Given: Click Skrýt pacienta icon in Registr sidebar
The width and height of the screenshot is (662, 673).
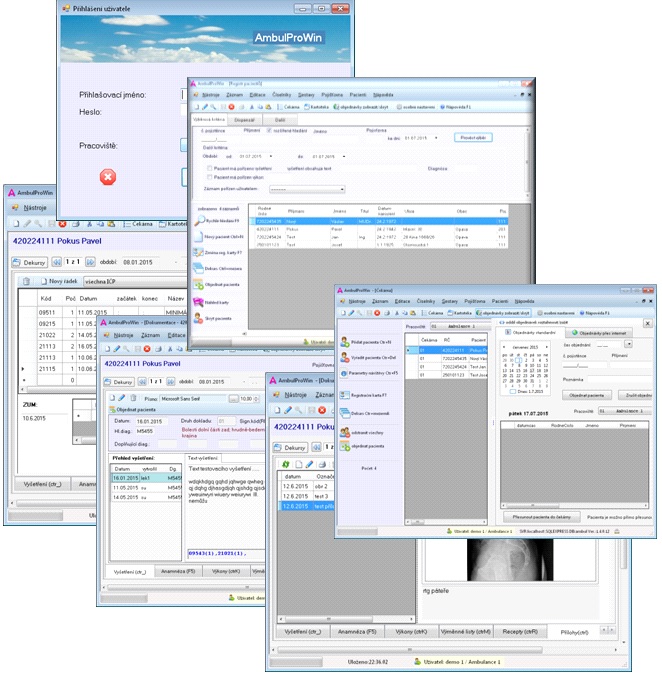Looking at the screenshot, I should (198, 318).
